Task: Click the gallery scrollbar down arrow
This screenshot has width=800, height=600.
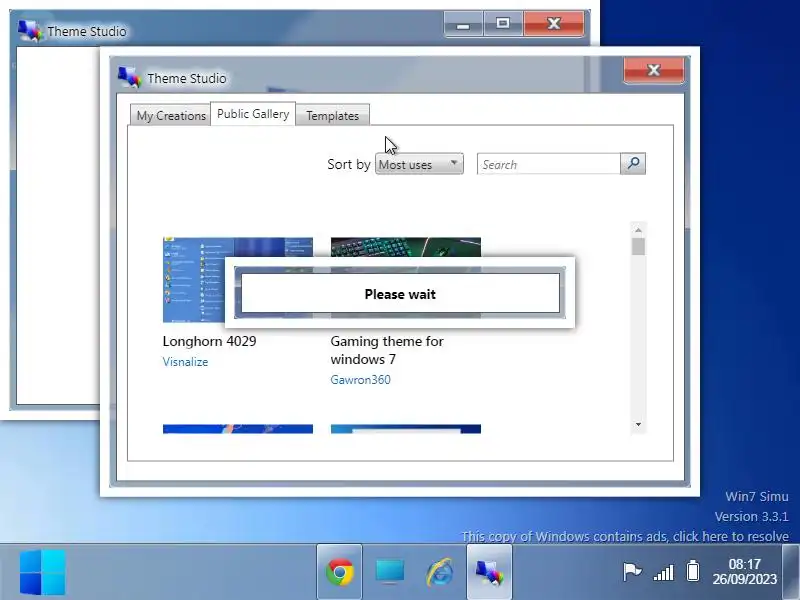Action: 638,424
